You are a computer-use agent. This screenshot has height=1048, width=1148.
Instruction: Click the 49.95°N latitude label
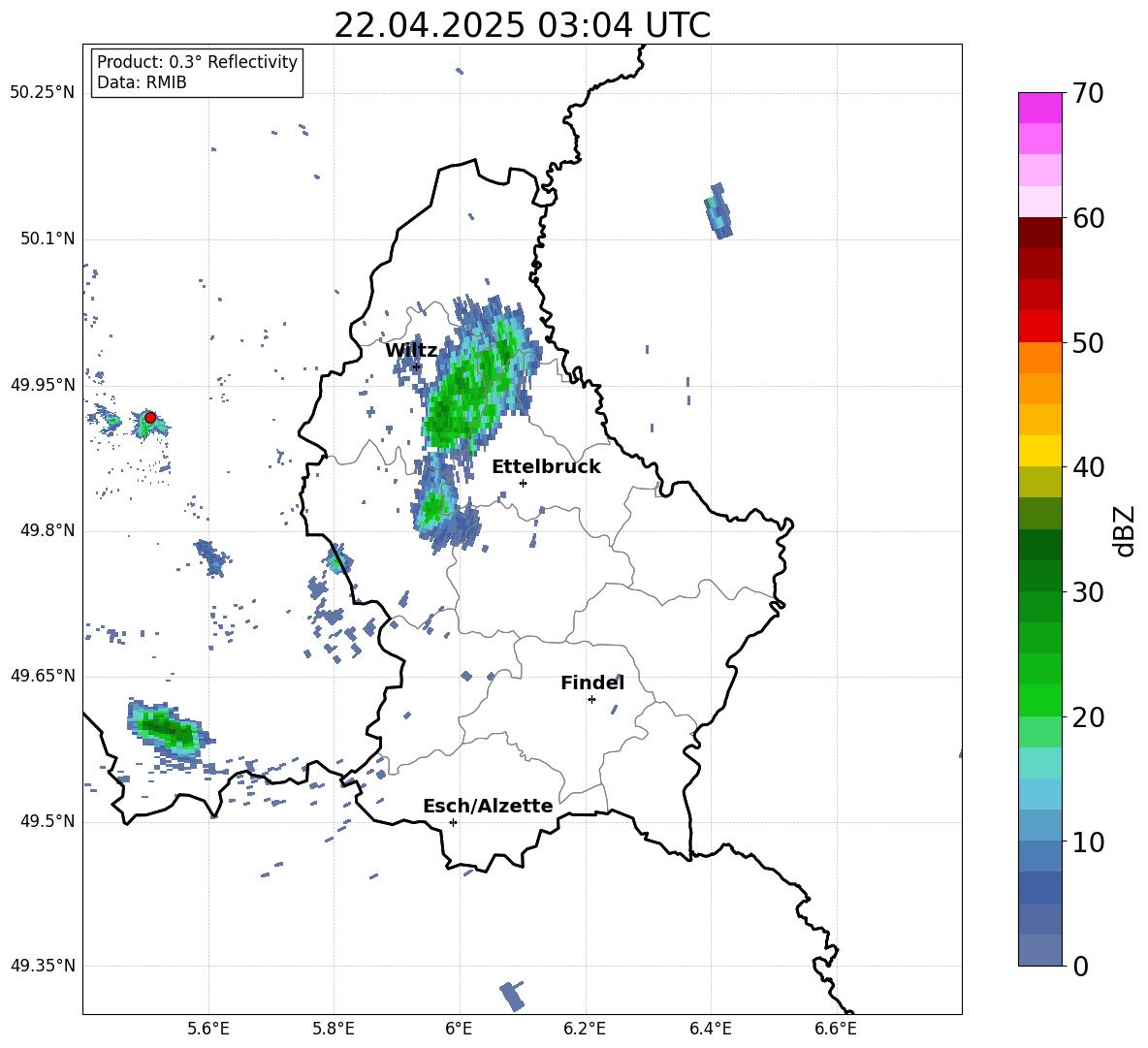point(42,385)
